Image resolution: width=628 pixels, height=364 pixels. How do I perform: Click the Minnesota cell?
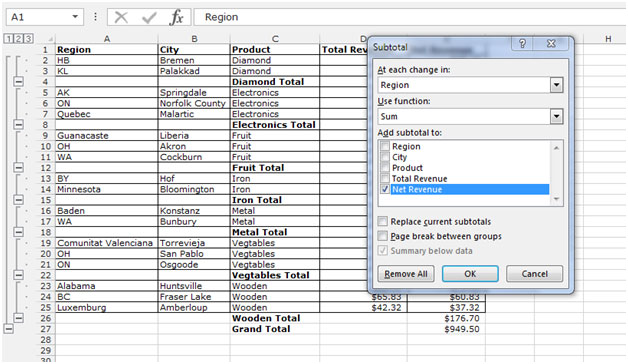pyautogui.click(x=107, y=189)
